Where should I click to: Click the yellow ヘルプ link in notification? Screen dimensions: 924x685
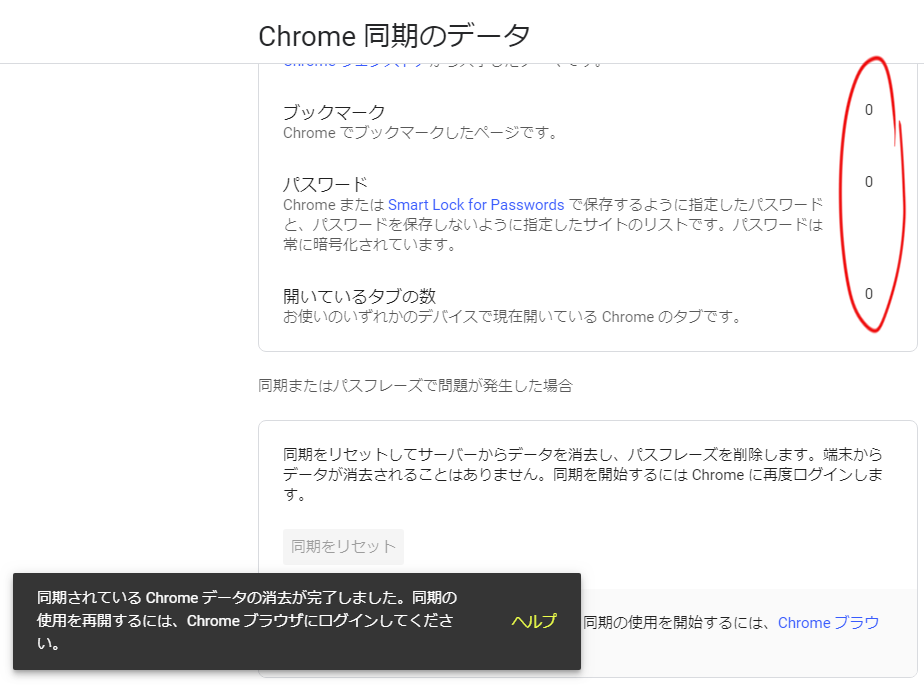[534, 621]
